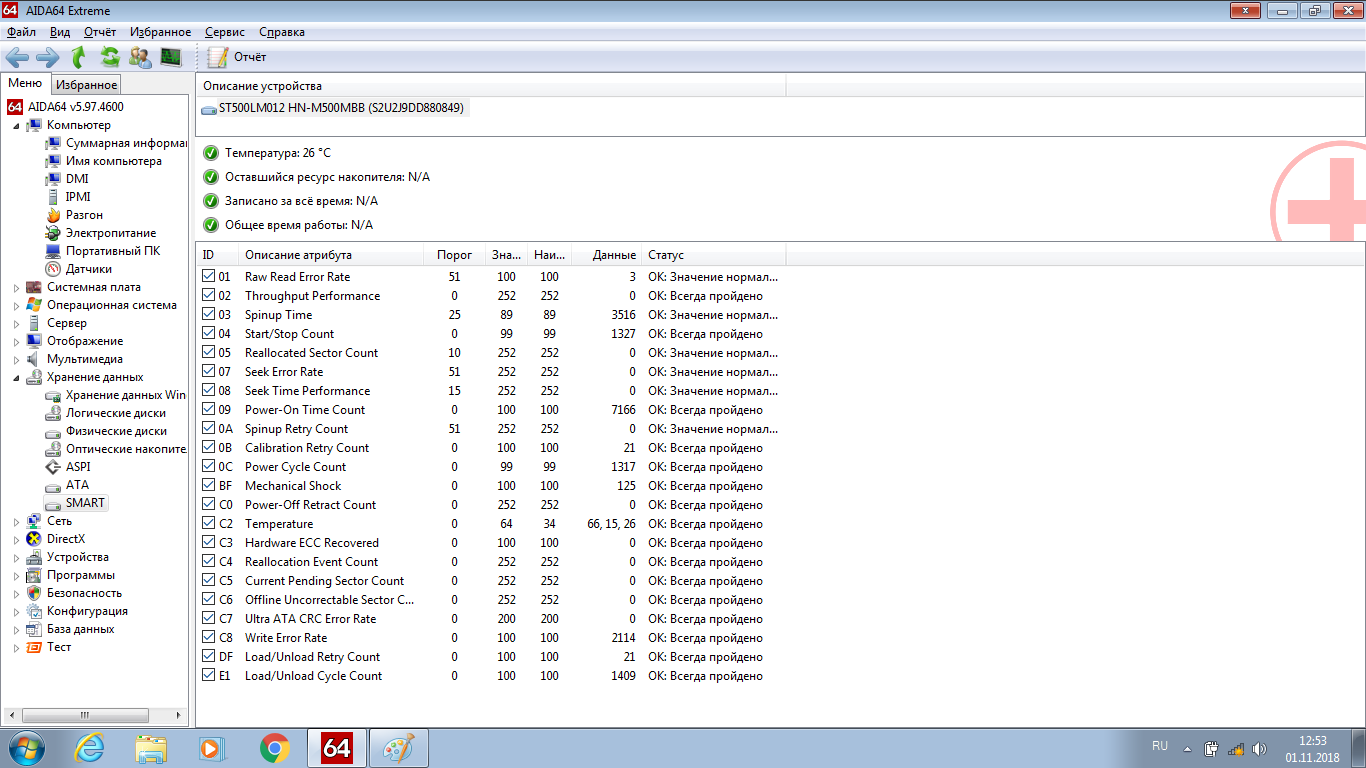
Task: Open the Файл menu
Action: [21, 32]
